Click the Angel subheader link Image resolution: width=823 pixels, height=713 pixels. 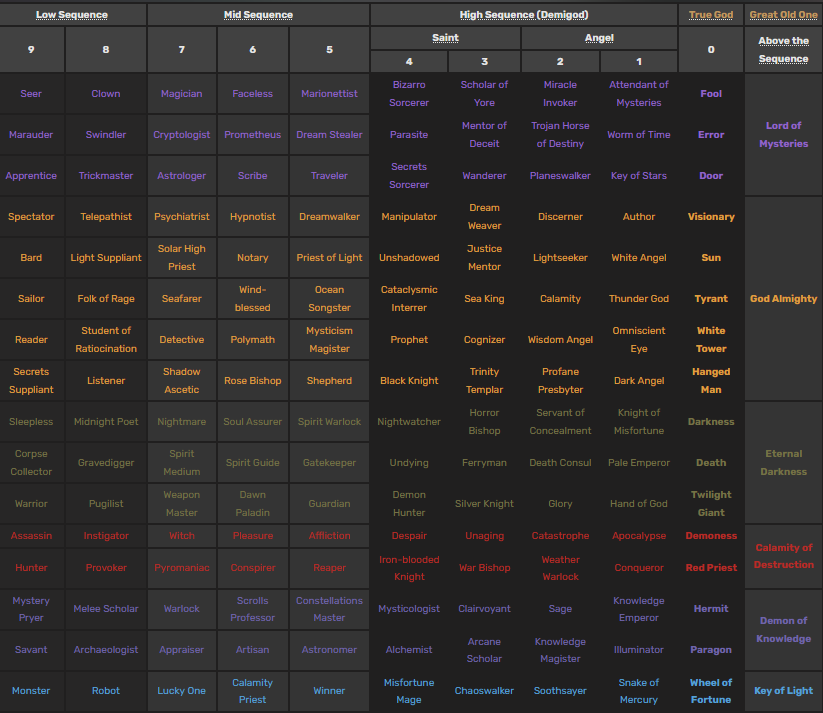pos(599,38)
